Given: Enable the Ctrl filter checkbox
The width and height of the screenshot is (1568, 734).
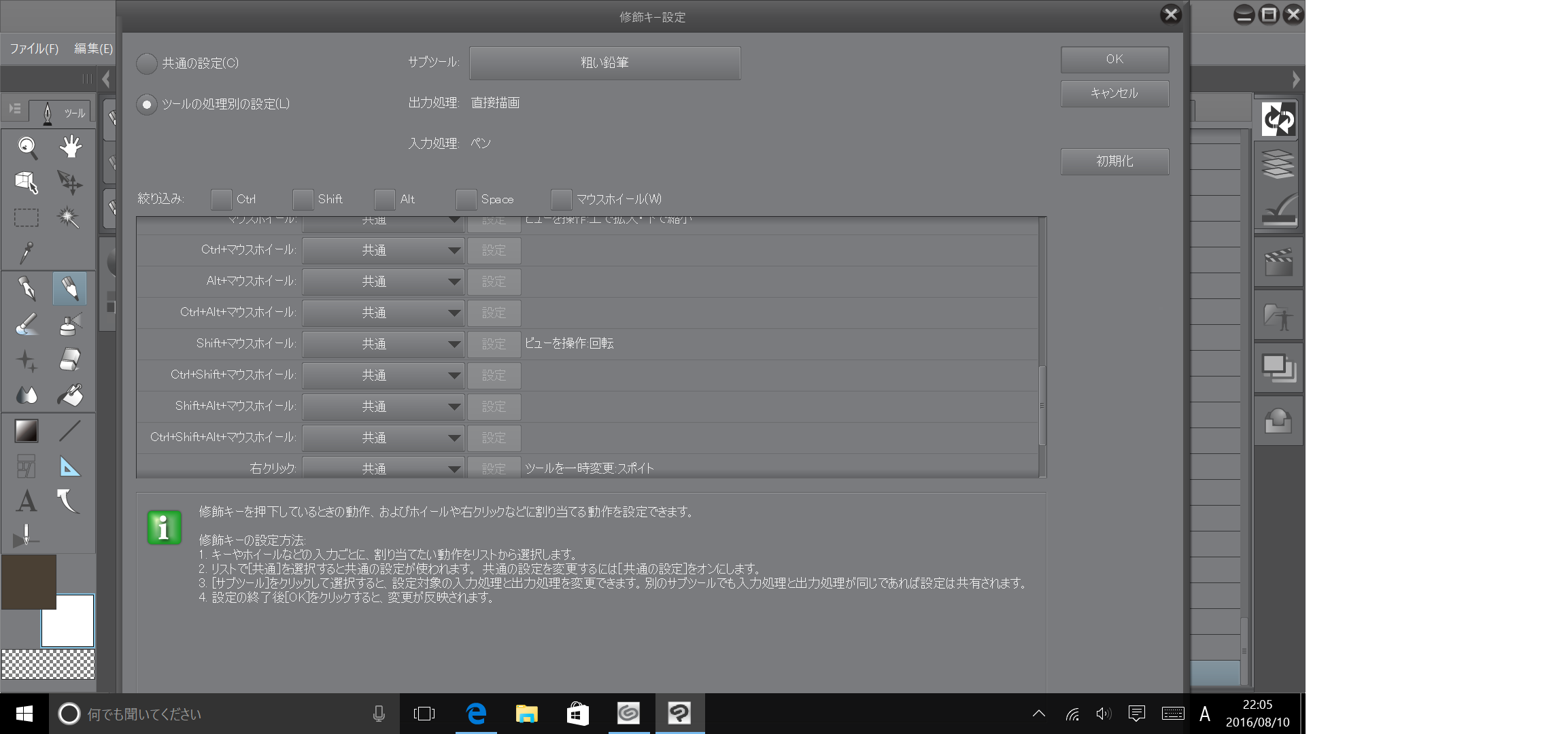Looking at the screenshot, I should (222, 200).
